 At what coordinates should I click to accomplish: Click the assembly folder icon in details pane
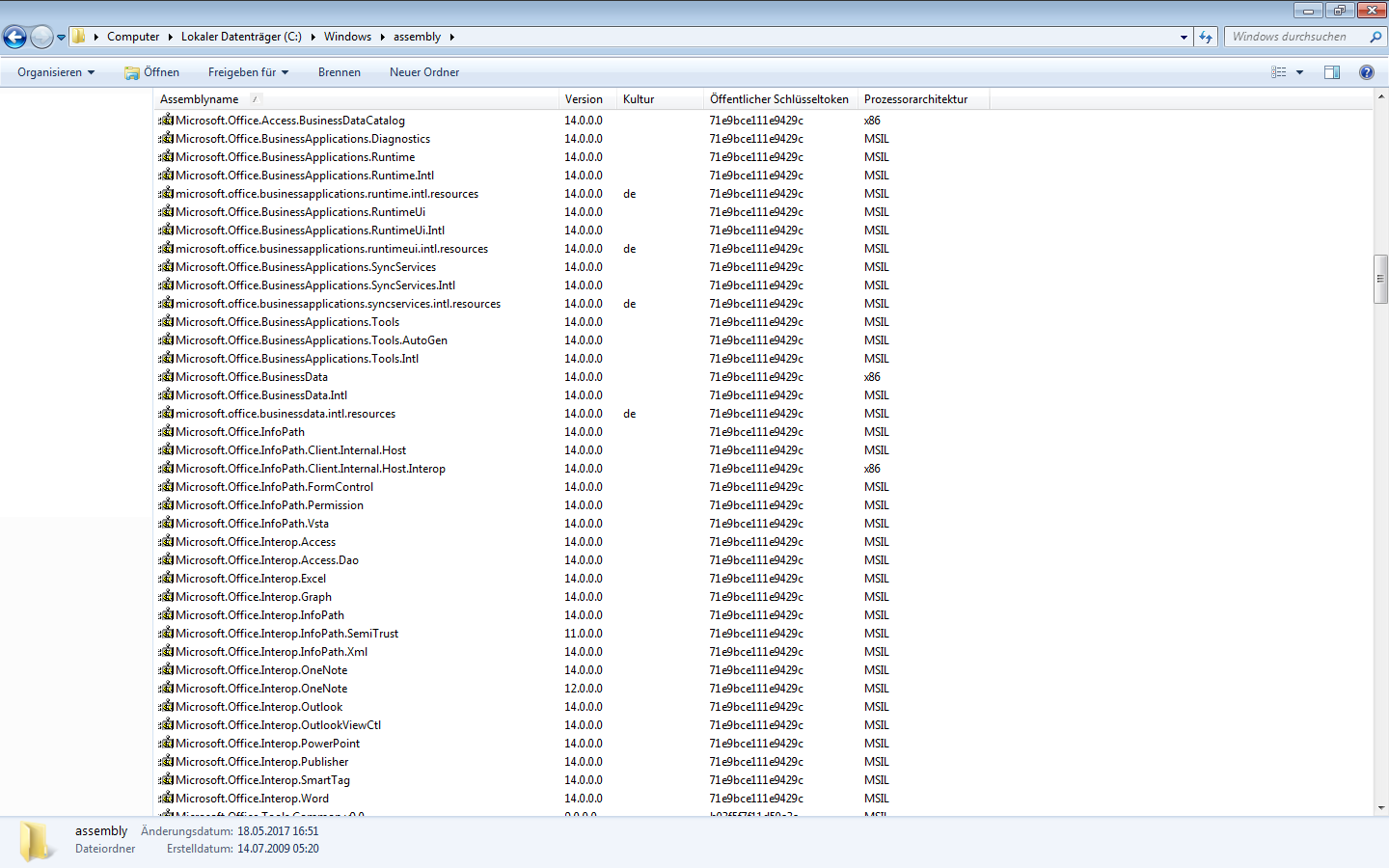point(37,841)
